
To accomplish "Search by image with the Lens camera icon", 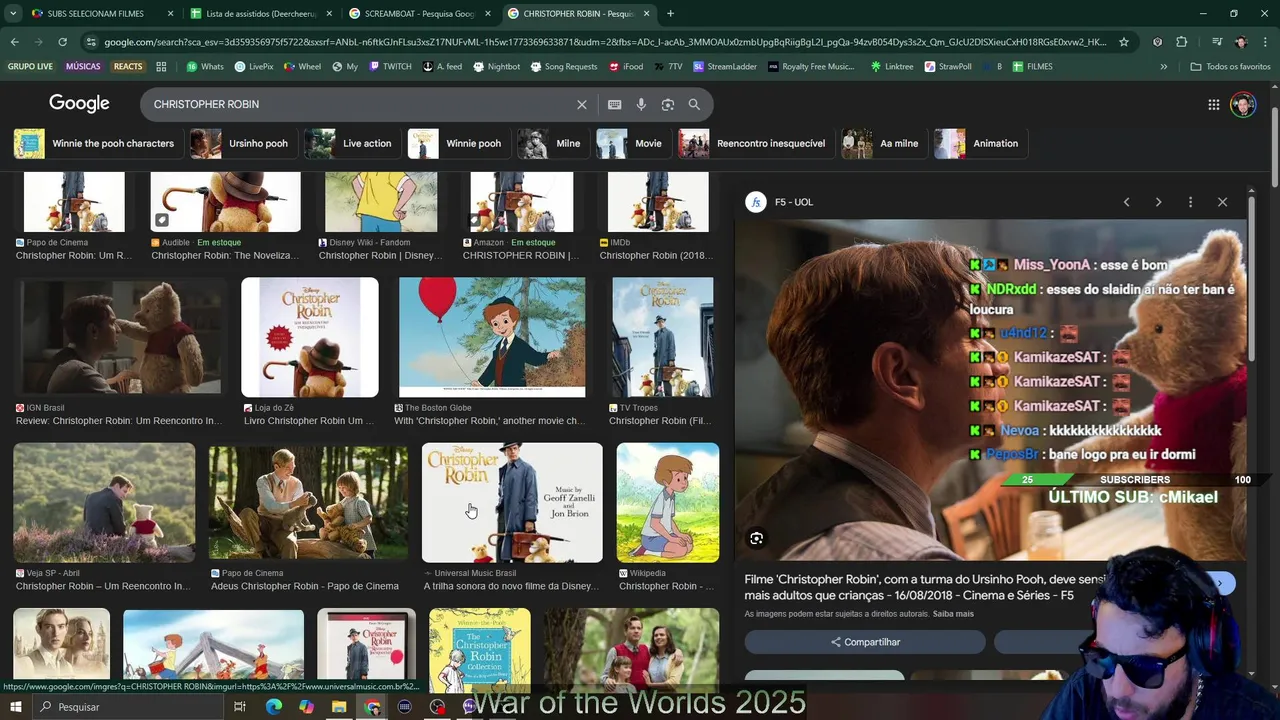I will coord(667,104).
